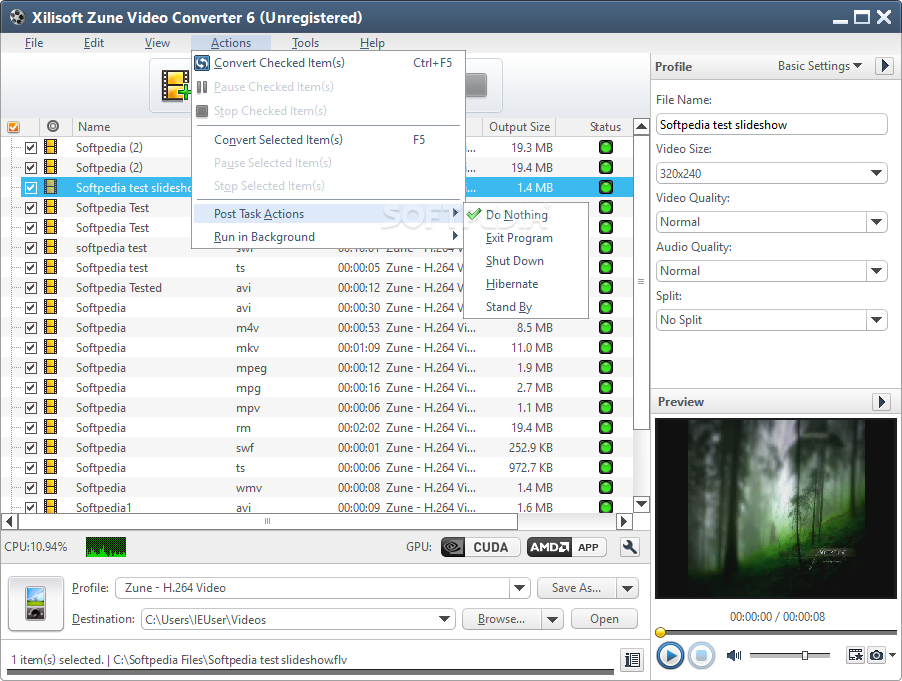Start preview playback with the Play button
Viewport: 902px width, 681px height.
670,655
